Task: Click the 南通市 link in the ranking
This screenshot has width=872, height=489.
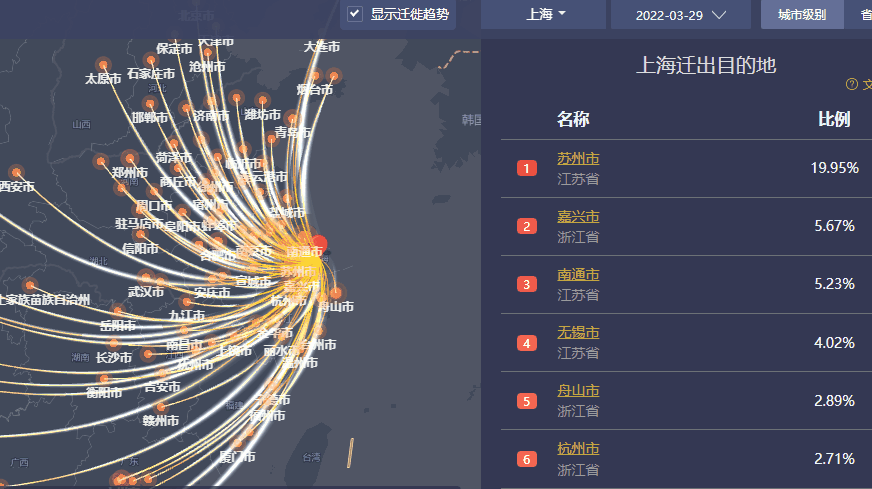Action: click(x=578, y=275)
